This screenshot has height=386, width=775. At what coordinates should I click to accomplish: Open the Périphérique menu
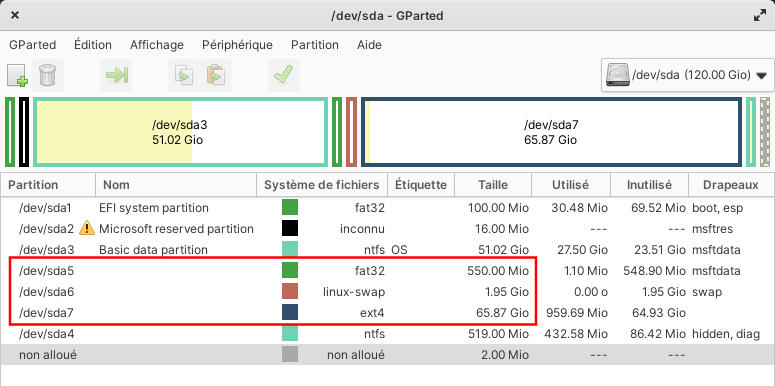pos(237,45)
